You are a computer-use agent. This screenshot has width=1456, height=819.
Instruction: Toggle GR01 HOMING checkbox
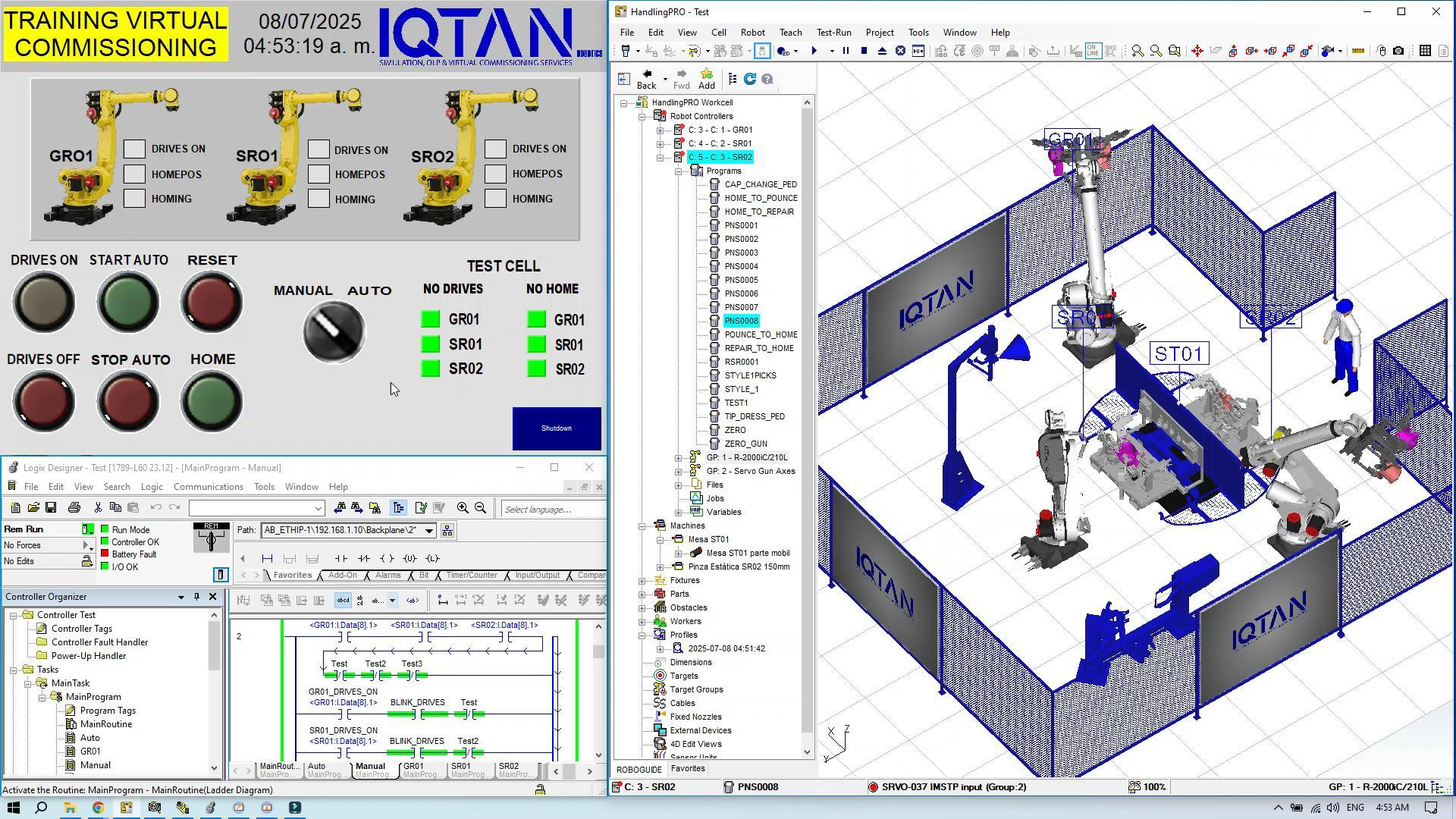(x=134, y=199)
